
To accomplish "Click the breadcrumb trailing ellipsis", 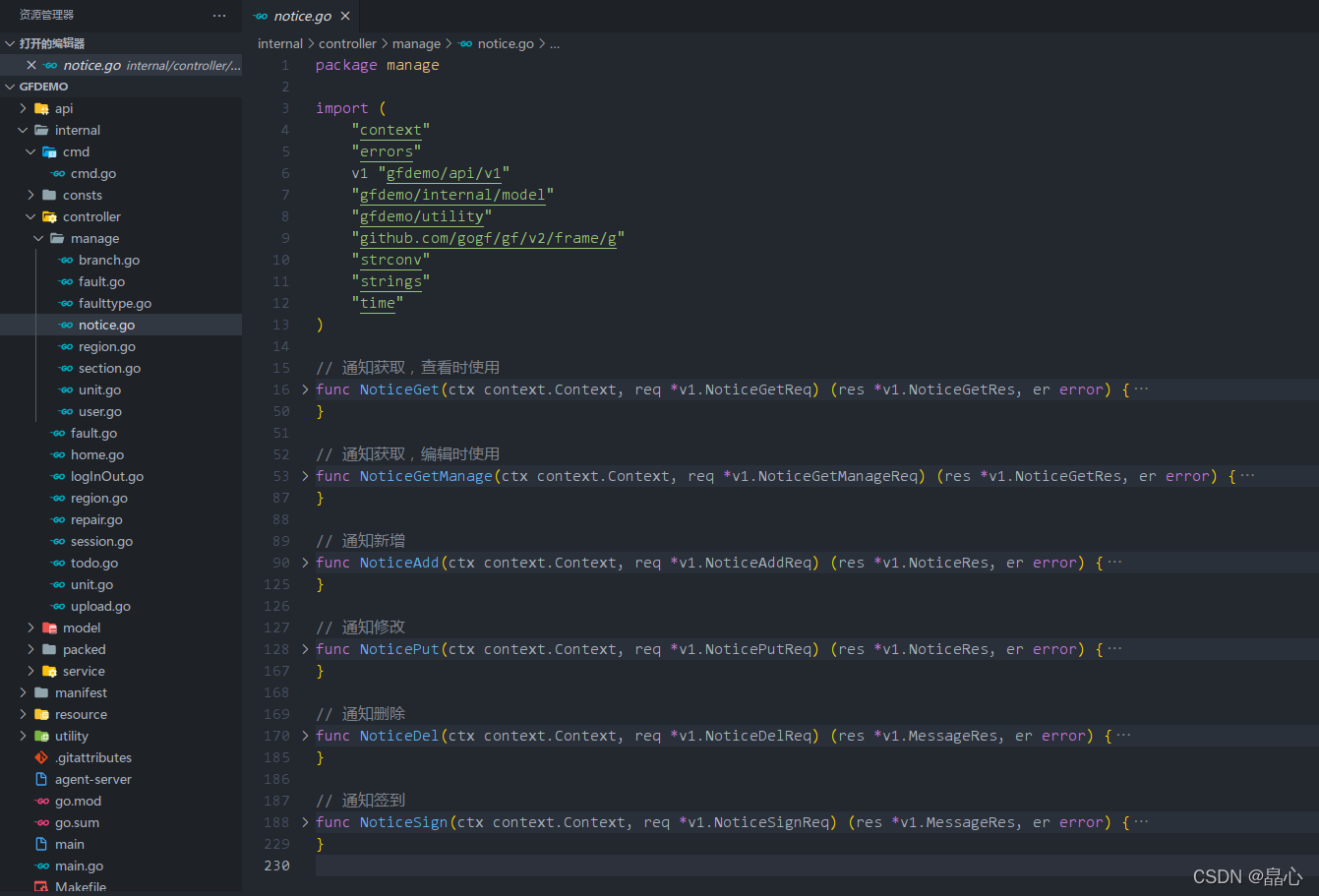I will (x=555, y=43).
